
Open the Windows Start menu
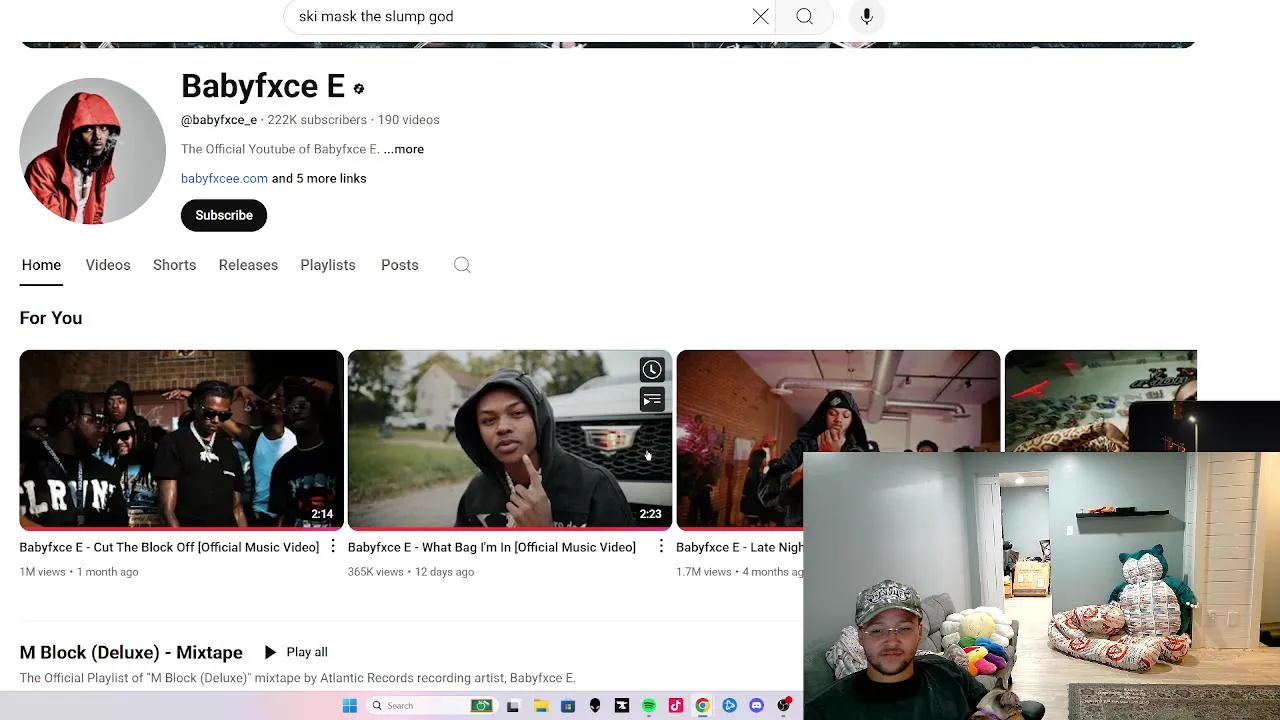coord(349,706)
